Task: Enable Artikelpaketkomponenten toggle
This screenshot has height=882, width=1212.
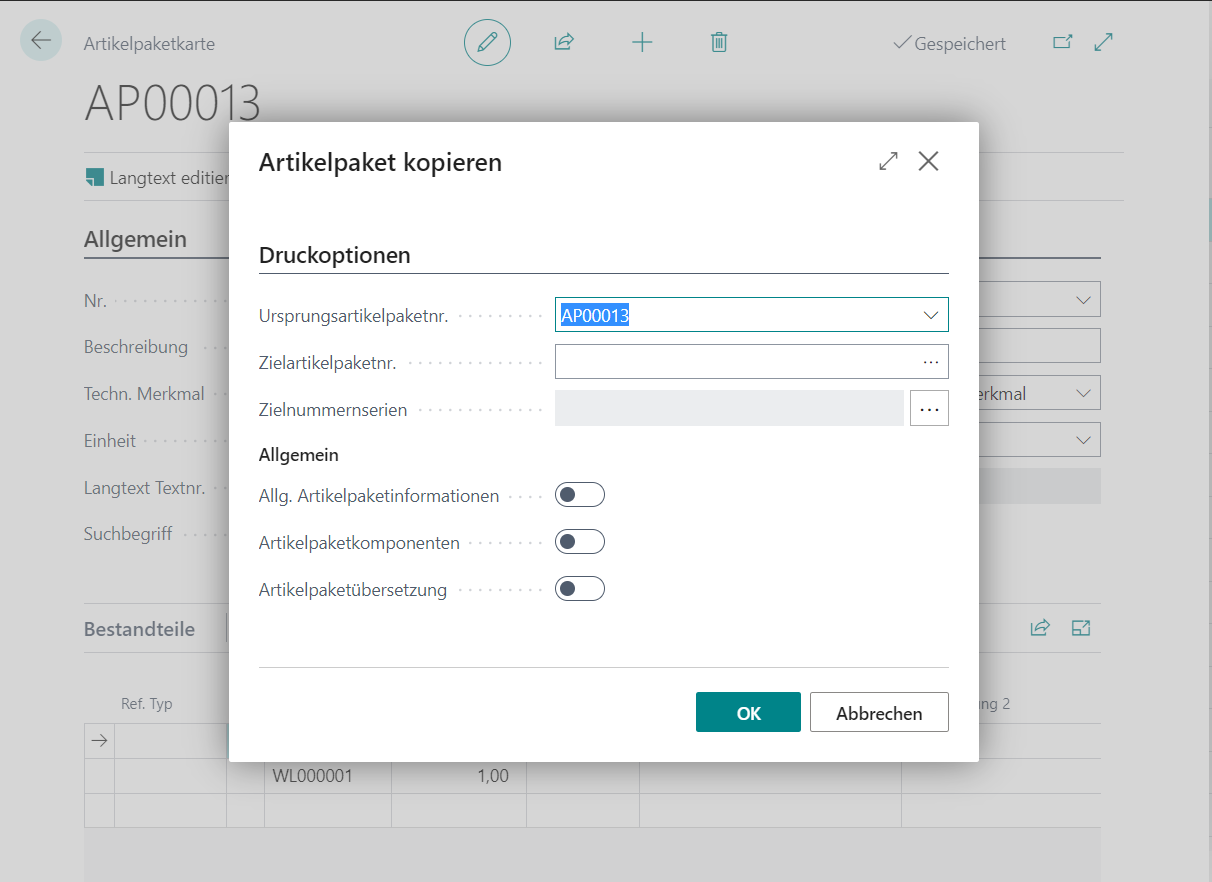Action: [x=580, y=542]
